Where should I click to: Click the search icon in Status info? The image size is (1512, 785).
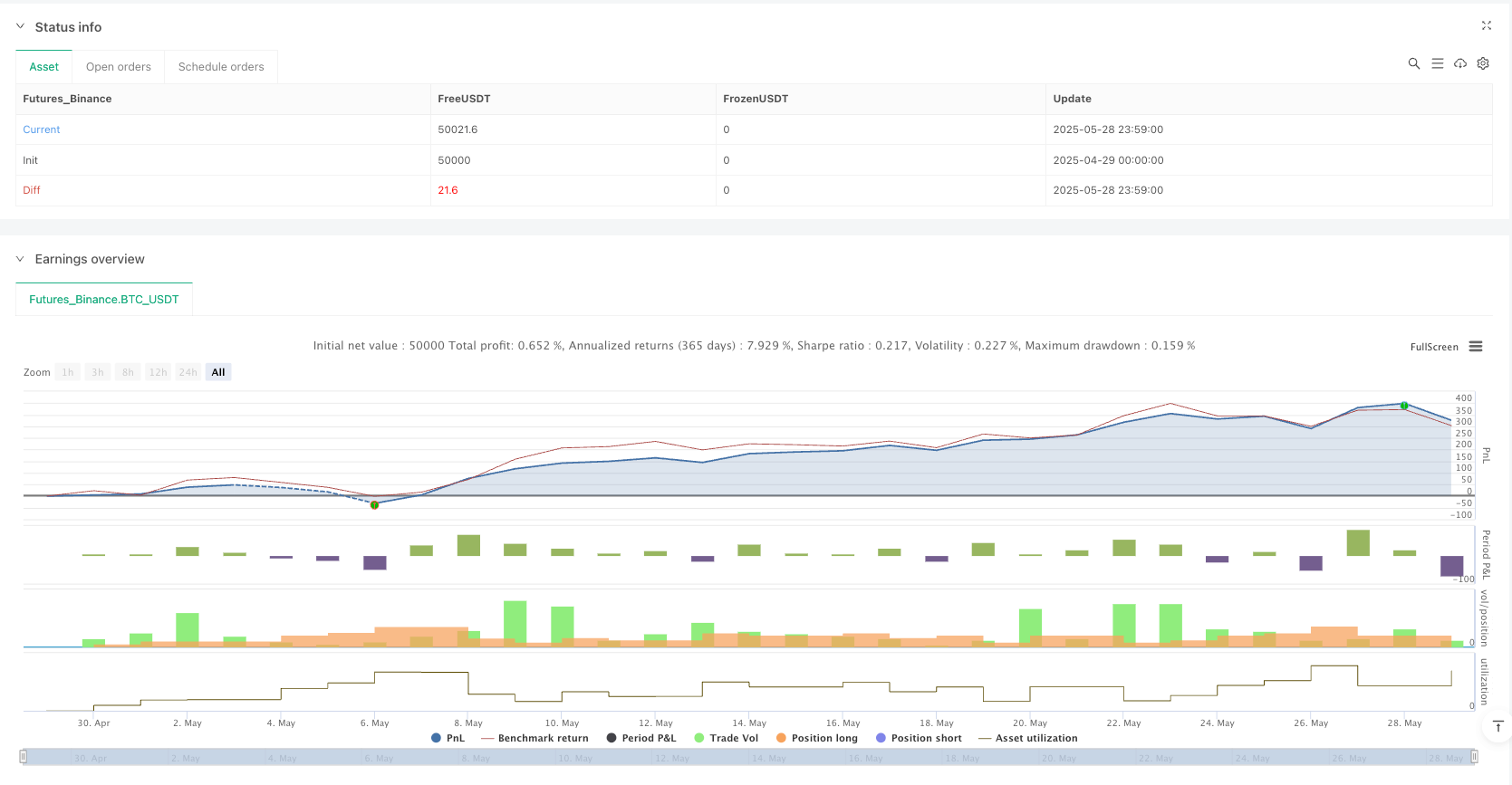click(1413, 63)
